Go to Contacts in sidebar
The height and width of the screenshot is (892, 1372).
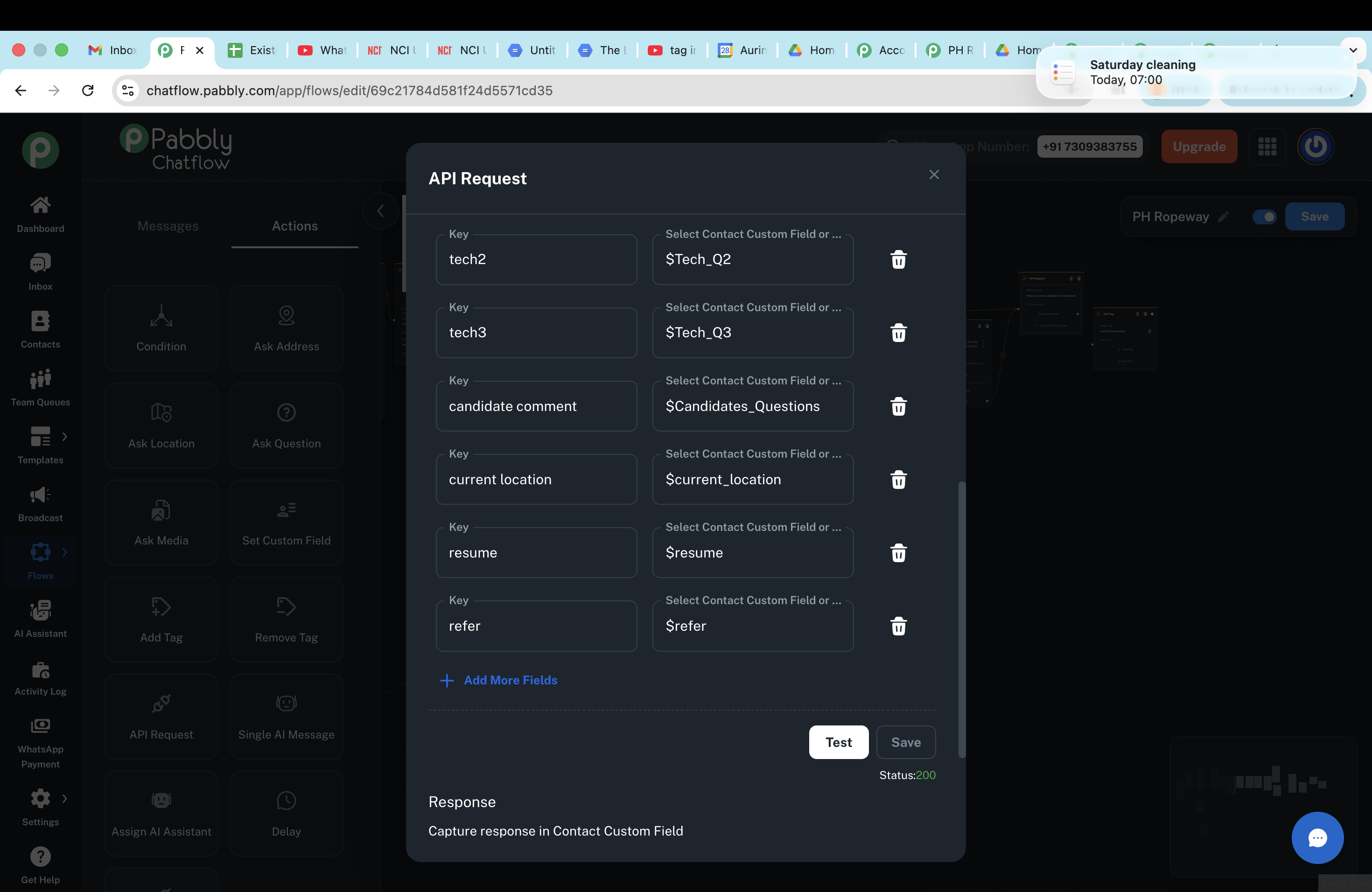tap(40, 330)
